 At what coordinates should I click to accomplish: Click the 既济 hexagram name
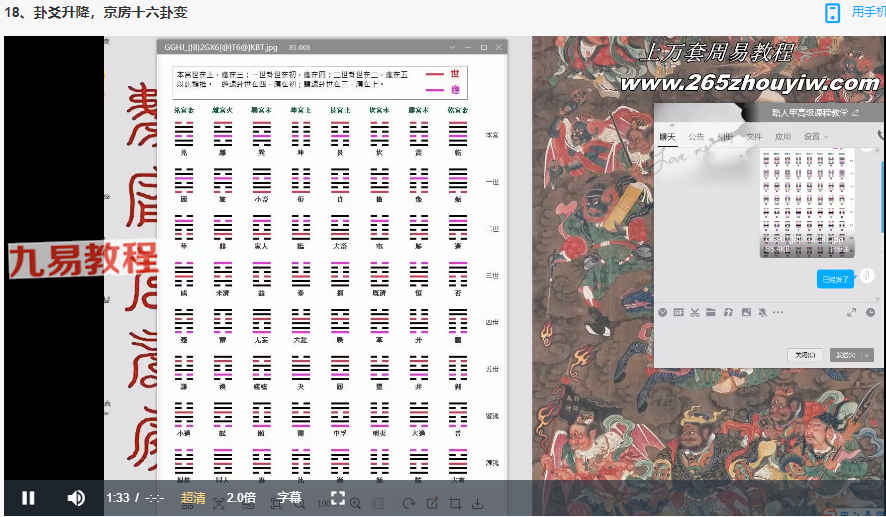coord(379,293)
